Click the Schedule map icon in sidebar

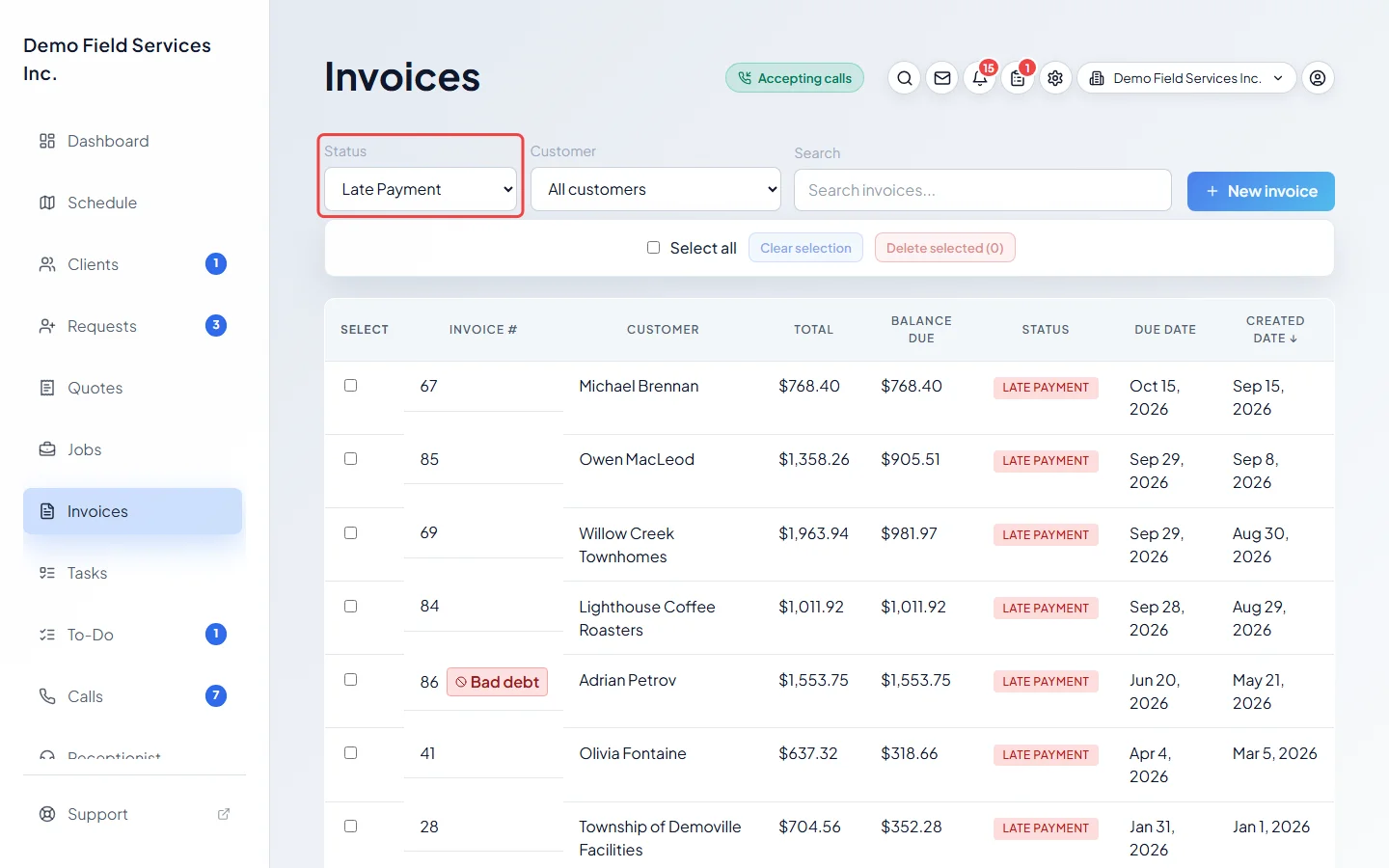47,203
